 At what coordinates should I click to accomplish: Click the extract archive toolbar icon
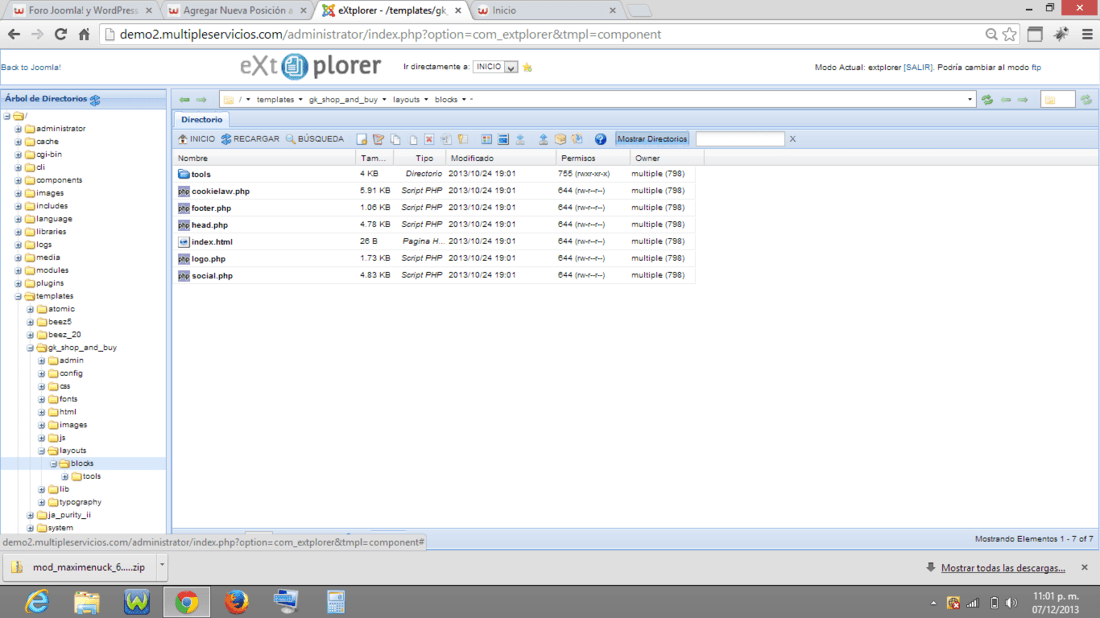coord(577,139)
